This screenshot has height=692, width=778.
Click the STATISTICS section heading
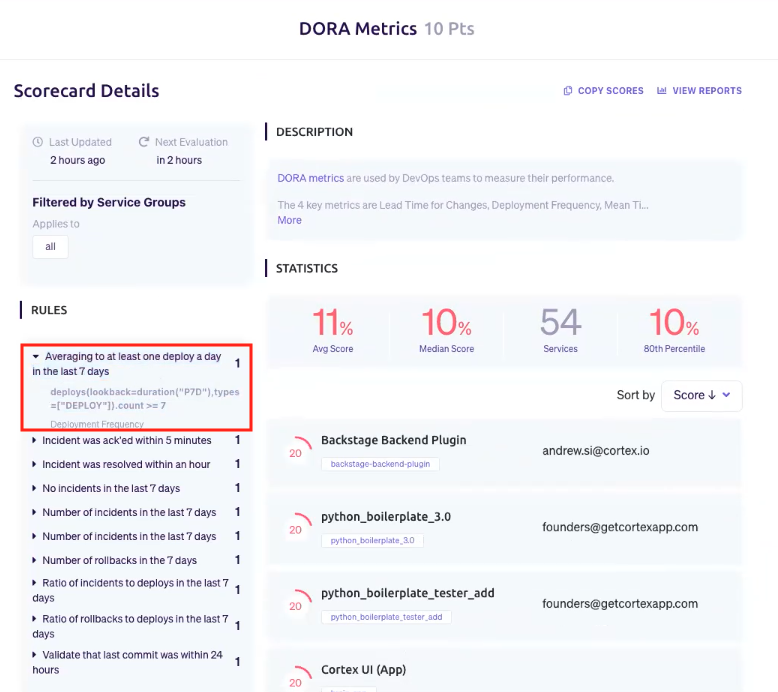tap(307, 268)
